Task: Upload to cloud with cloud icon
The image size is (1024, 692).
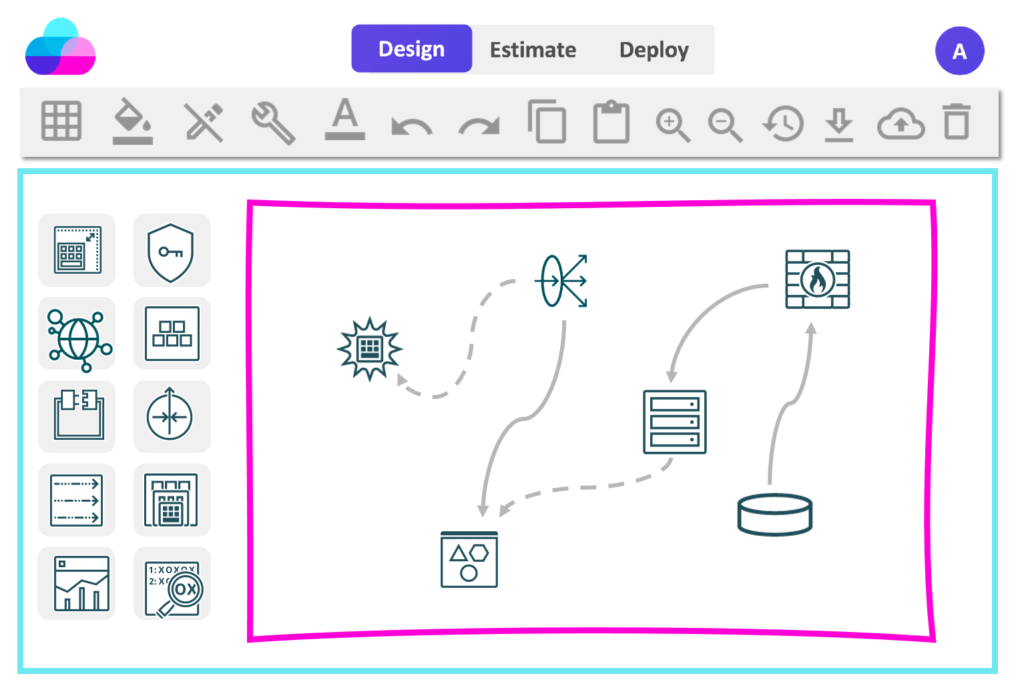Action: (x=901, y=123)
